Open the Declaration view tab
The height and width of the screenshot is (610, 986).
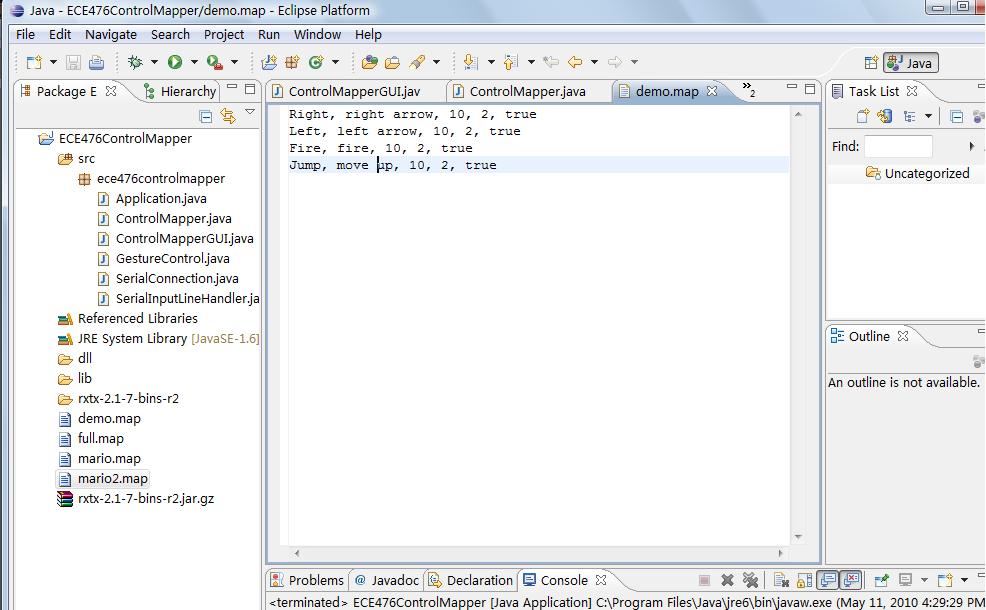(471, 580)
